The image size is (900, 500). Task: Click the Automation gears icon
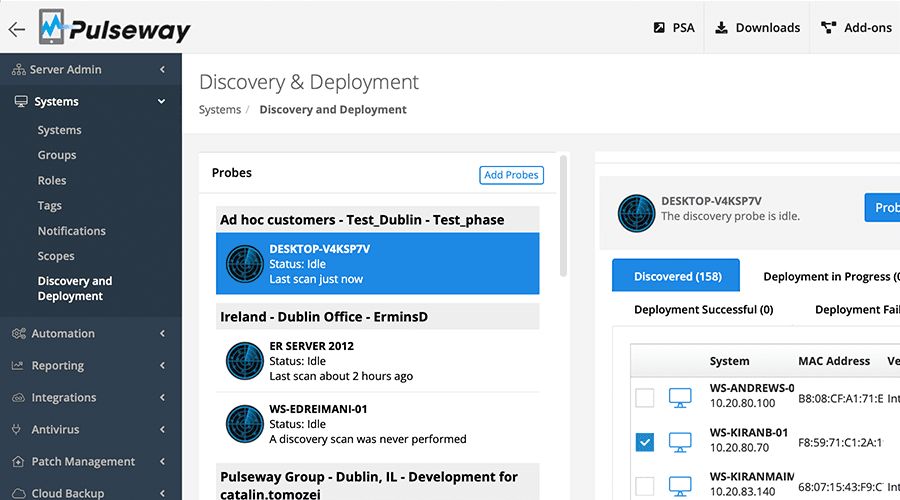click(x=18, y=334)
